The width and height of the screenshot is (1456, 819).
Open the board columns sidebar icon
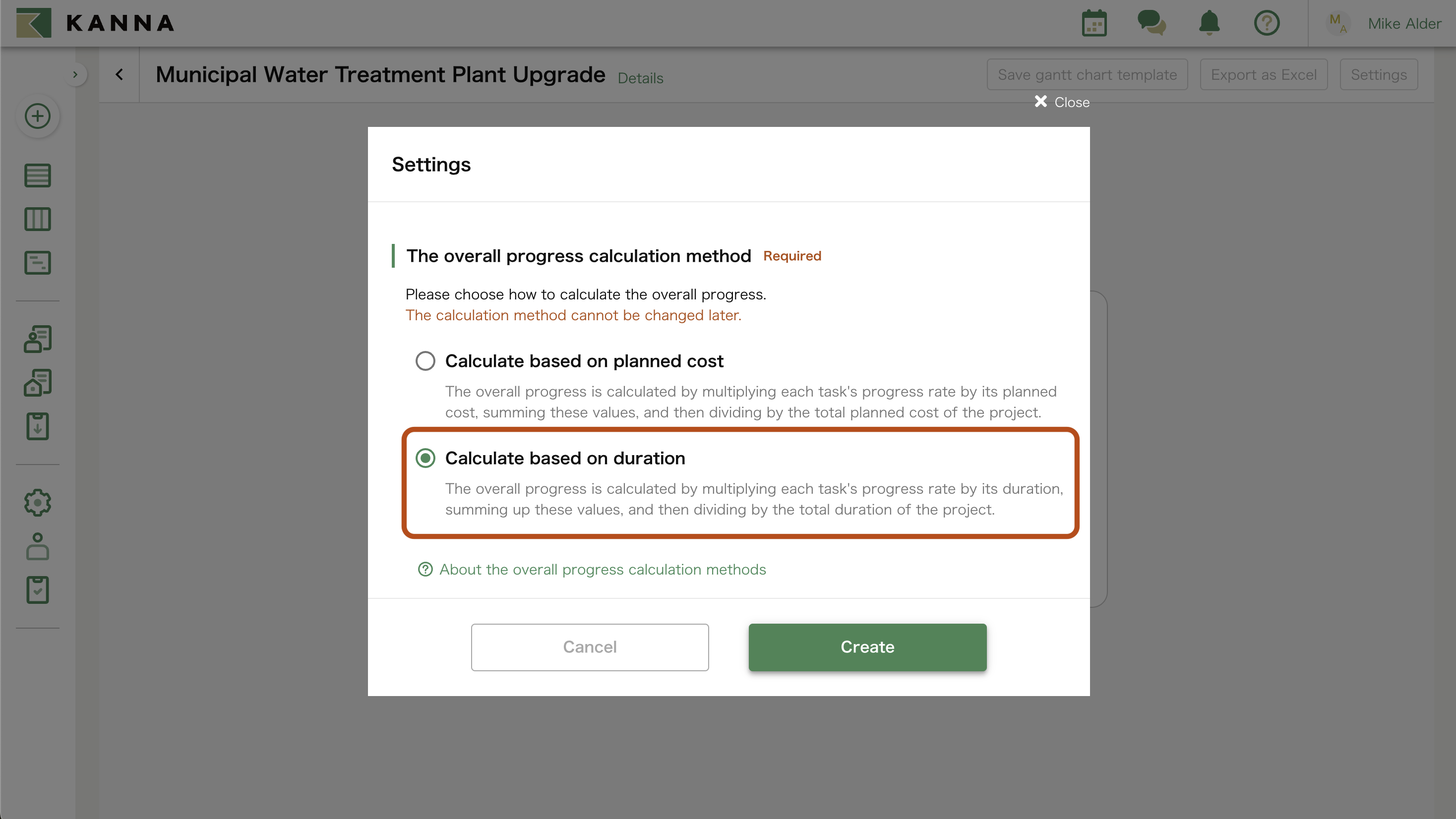[38, 219]
